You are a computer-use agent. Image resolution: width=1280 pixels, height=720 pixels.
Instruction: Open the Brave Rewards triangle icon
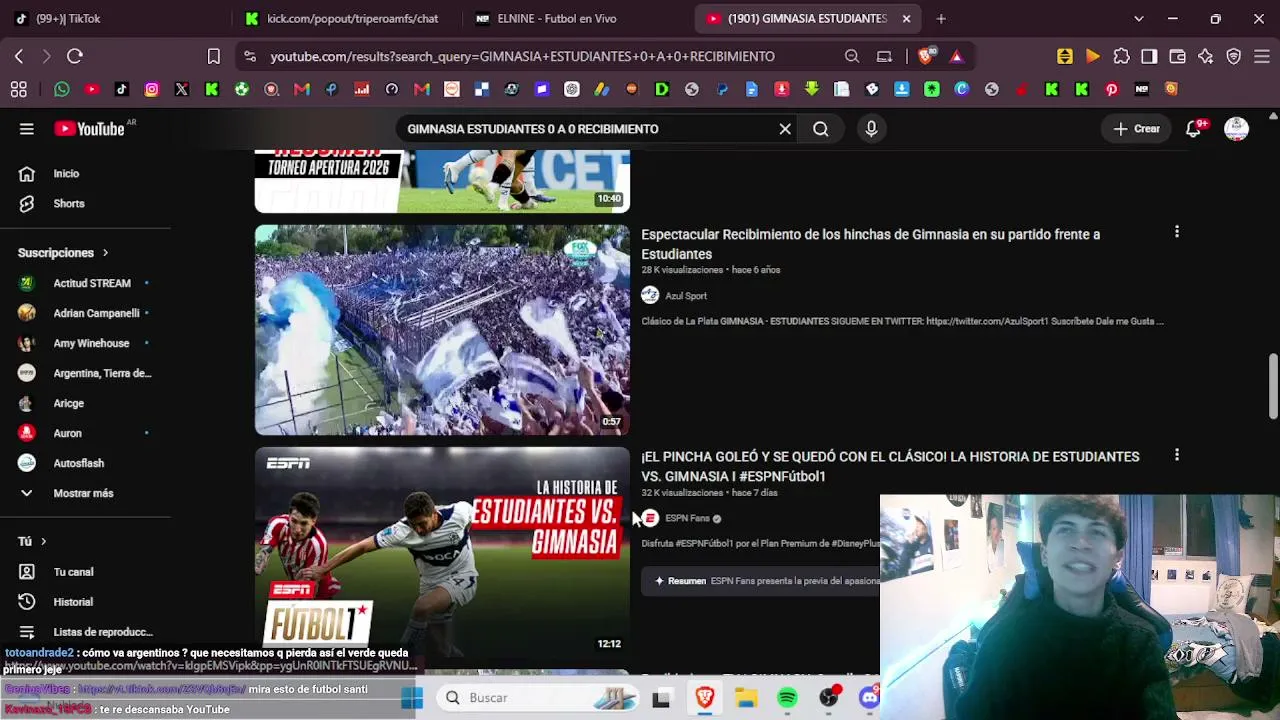coord(957,56)
